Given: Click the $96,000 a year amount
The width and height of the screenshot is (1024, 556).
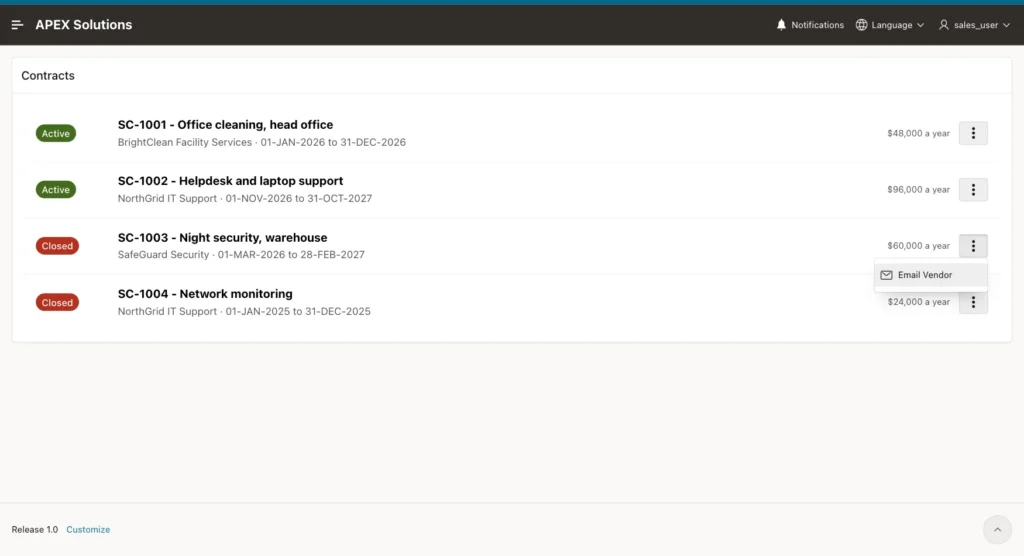Looking at the screenshot, I should pos(918,189).
